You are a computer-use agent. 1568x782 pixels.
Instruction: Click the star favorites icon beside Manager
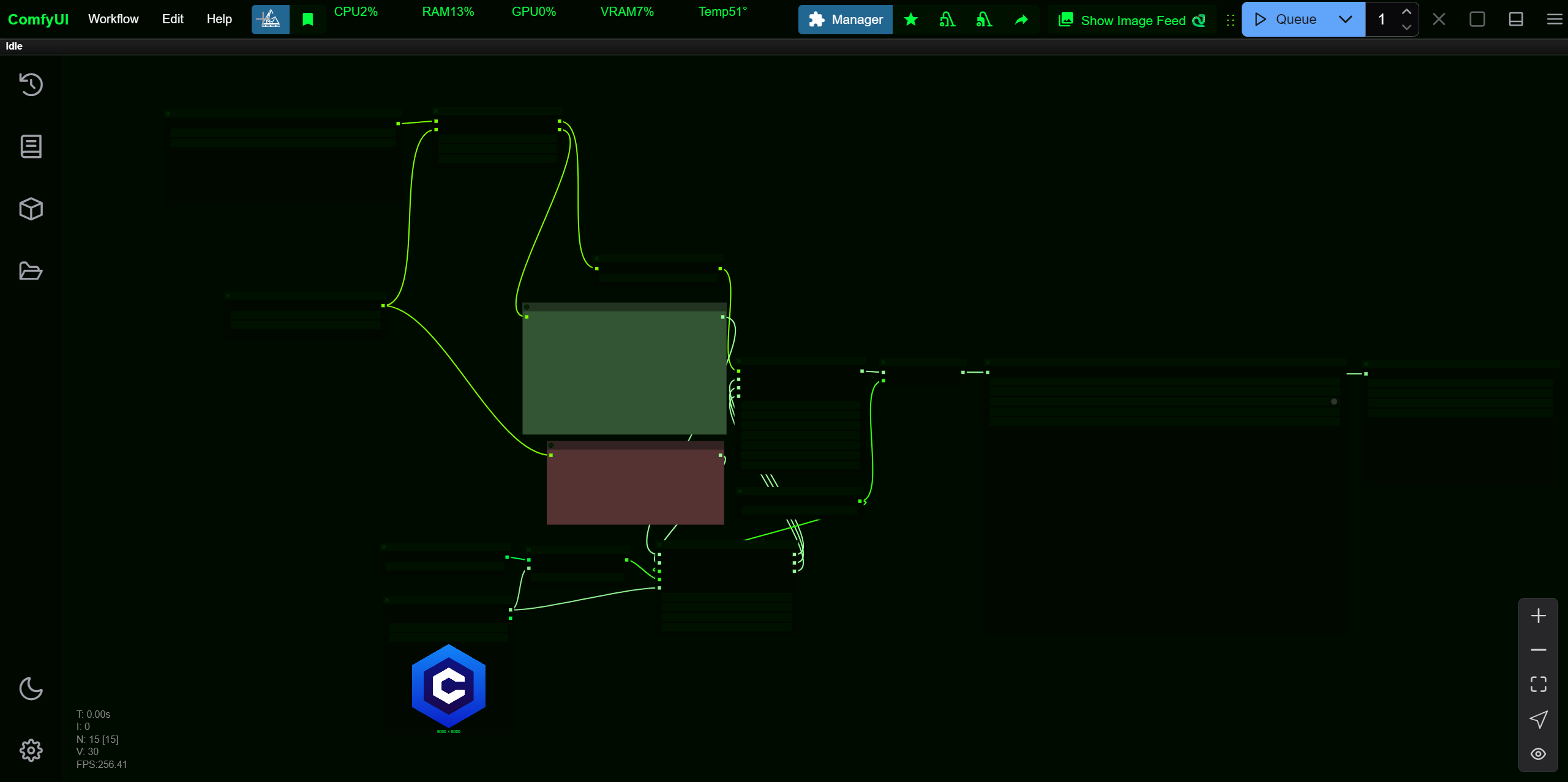(911, 20)
